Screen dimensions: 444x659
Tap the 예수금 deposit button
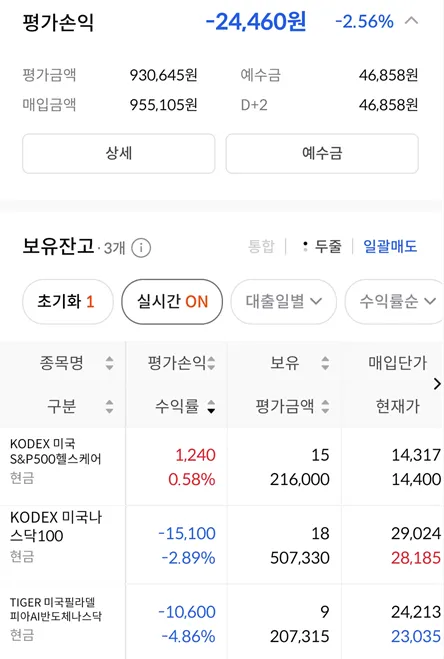pyautogui.click(x=322, y=153)
